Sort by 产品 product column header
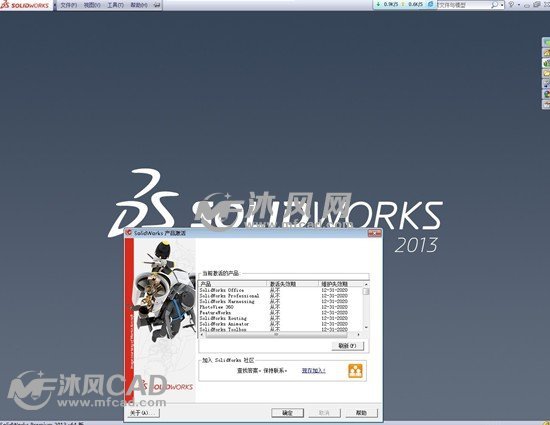Screen dimensions: 550x425 pyautogui.click(x=233, y=284)
